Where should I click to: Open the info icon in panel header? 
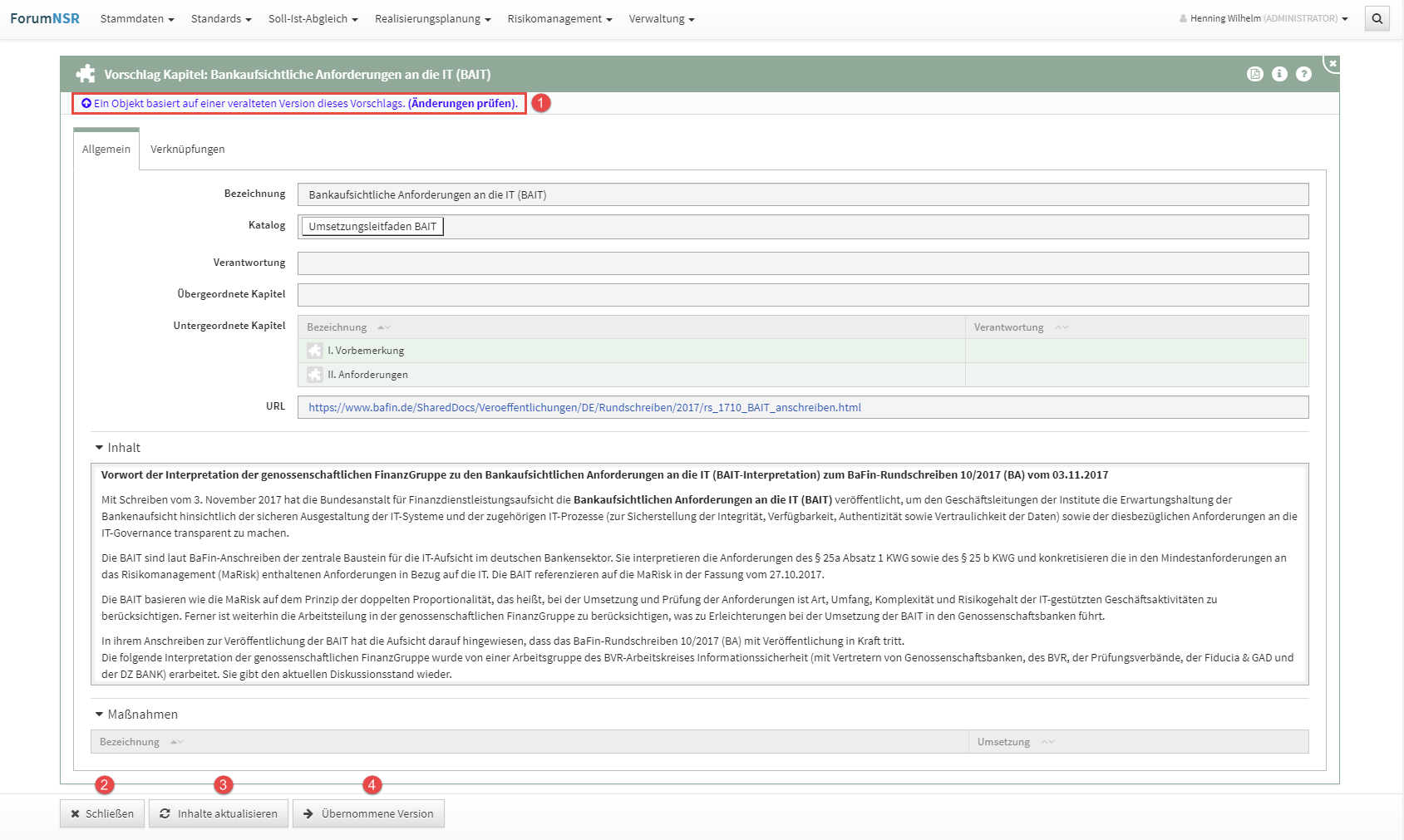(1279, 74)
